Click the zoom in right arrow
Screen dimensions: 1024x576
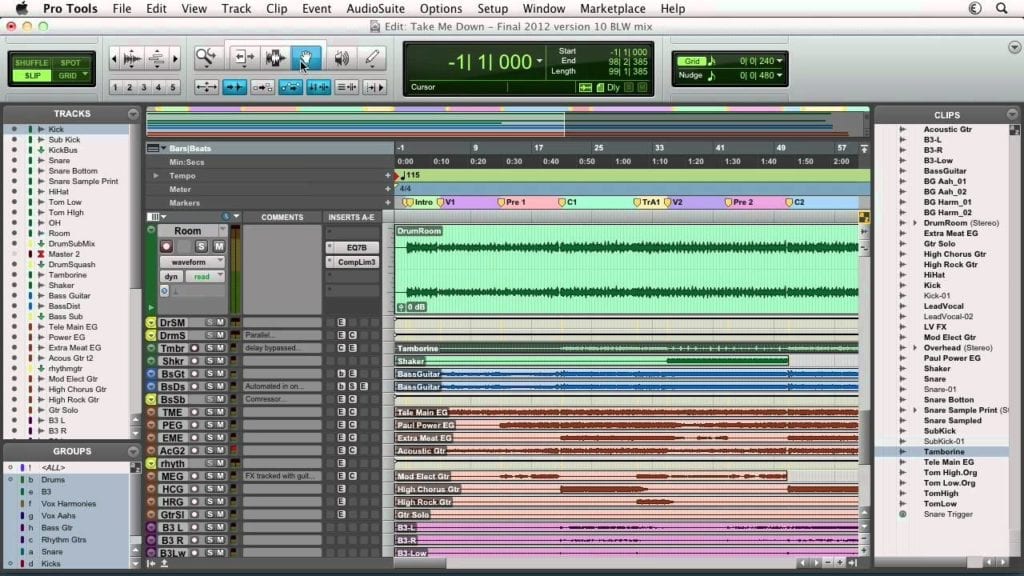(x=175, y=59)
